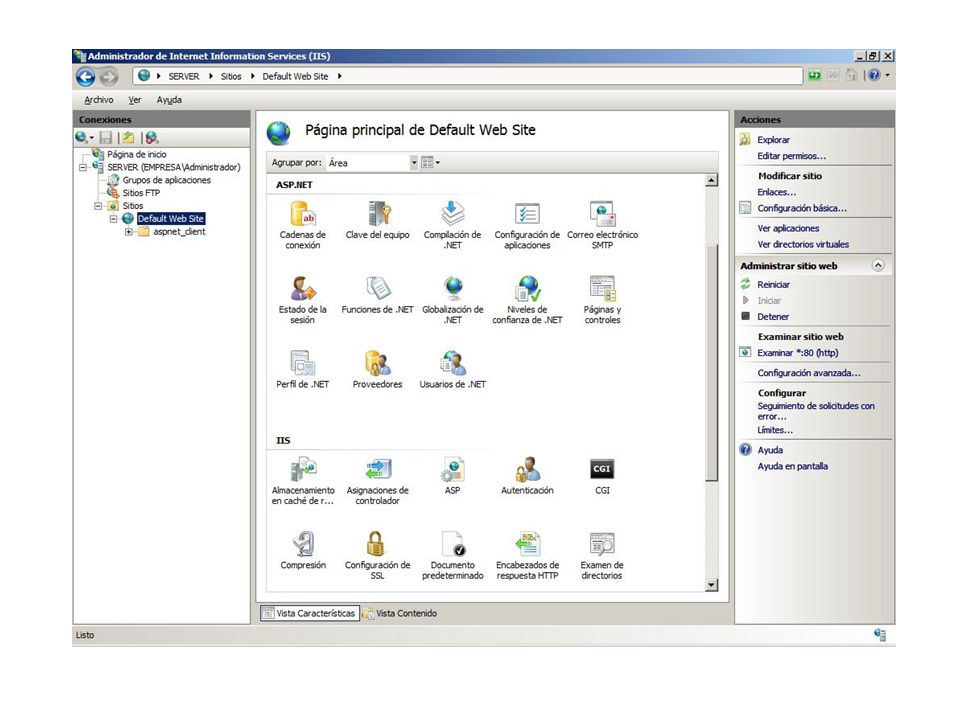960x720 pixels.
Task: Open Cadenas de conexión feature
Action: pyautogui.click(x=302, y=225)
